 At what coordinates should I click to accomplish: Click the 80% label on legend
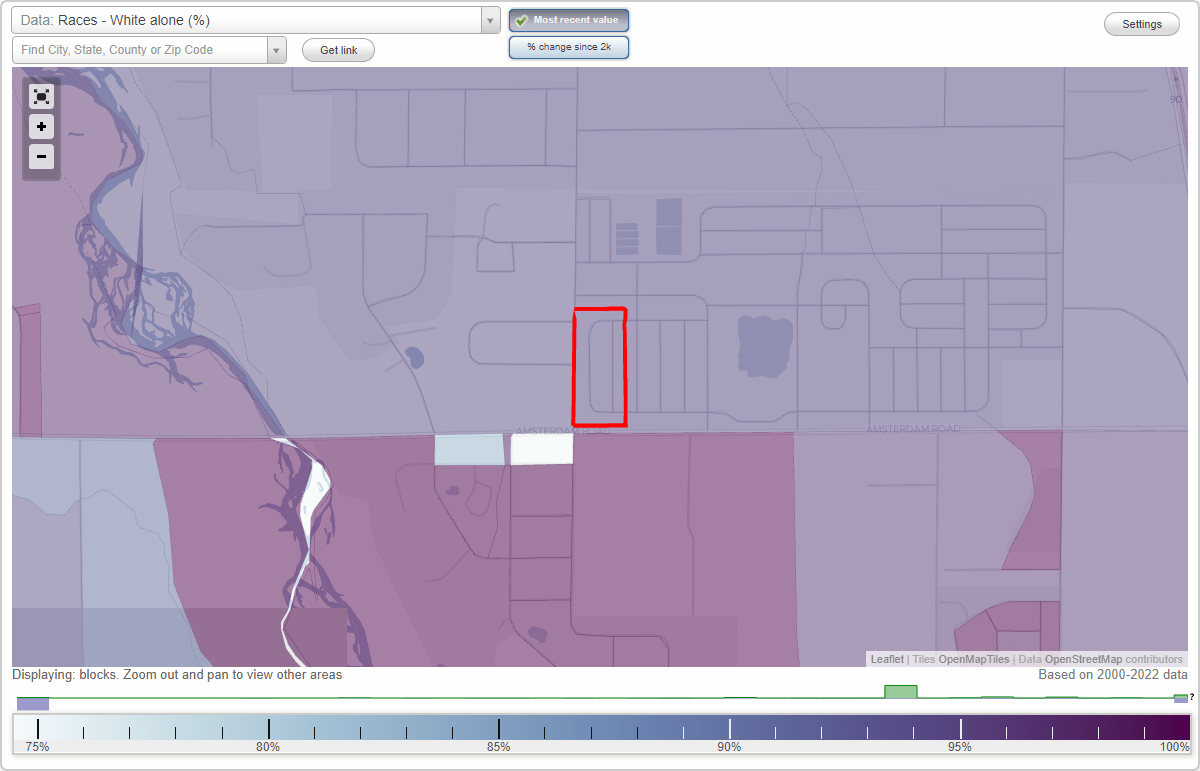[268, 747]
